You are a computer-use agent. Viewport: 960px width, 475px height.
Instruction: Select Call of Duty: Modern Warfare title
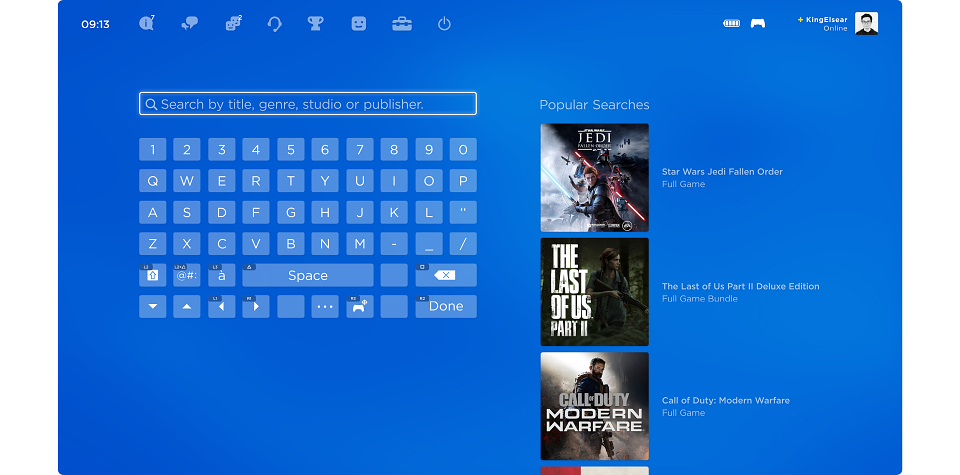[x=726, y=400]
